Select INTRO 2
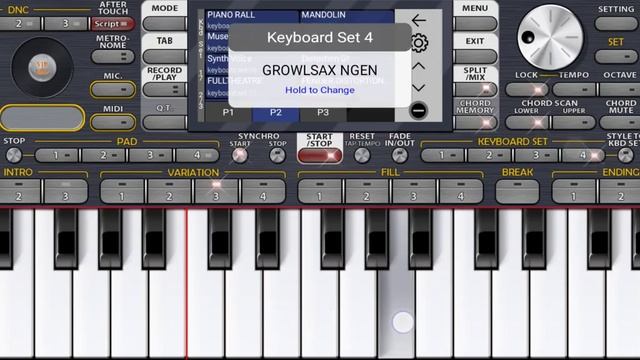Image resolution: width=640 pixels, height=360 pixels. coord(19,191)
